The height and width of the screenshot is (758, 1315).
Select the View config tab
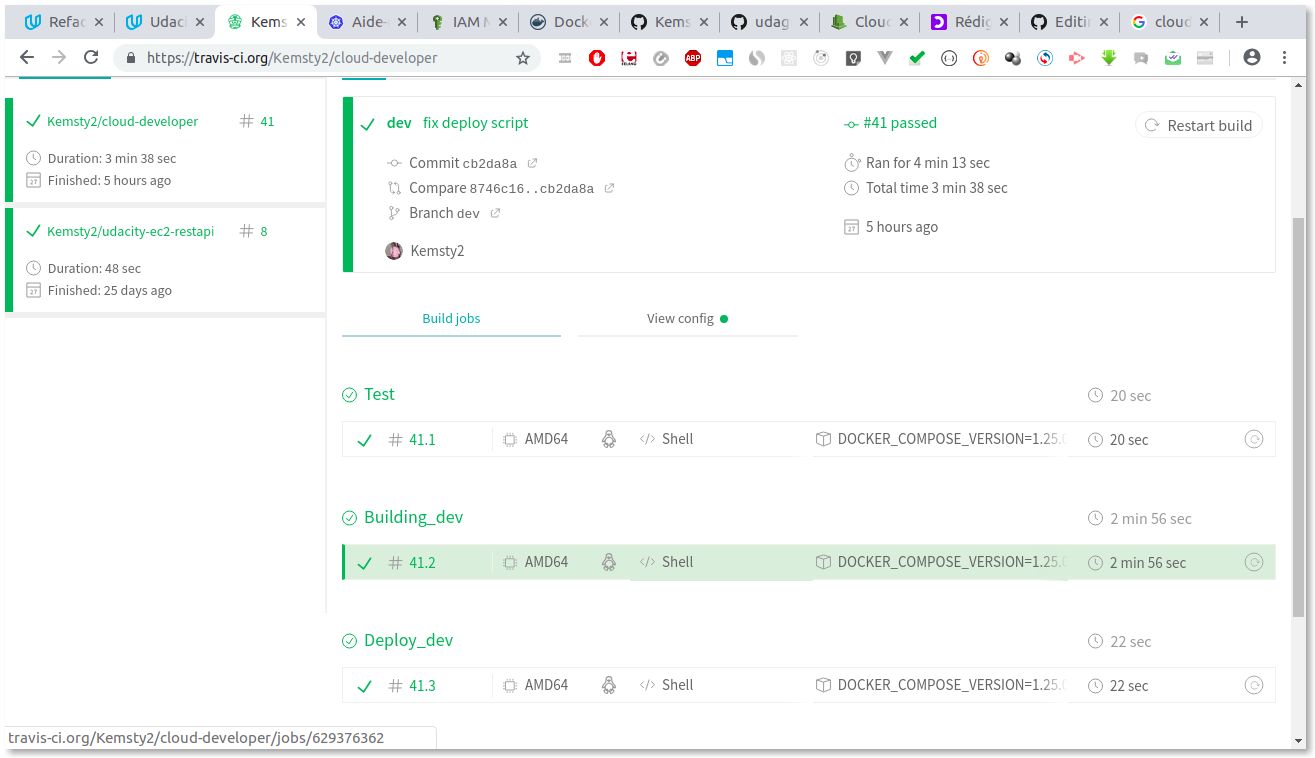click(687, 319)
